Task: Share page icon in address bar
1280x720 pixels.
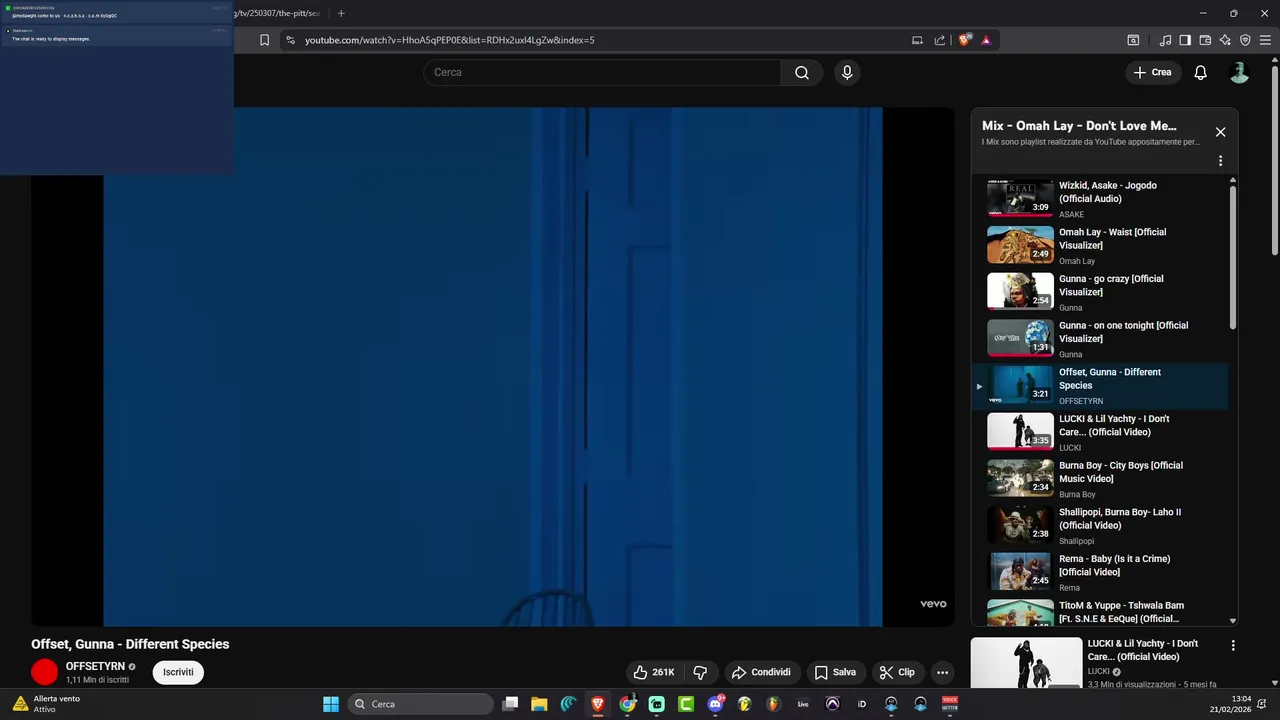Action: coord(940,40)
